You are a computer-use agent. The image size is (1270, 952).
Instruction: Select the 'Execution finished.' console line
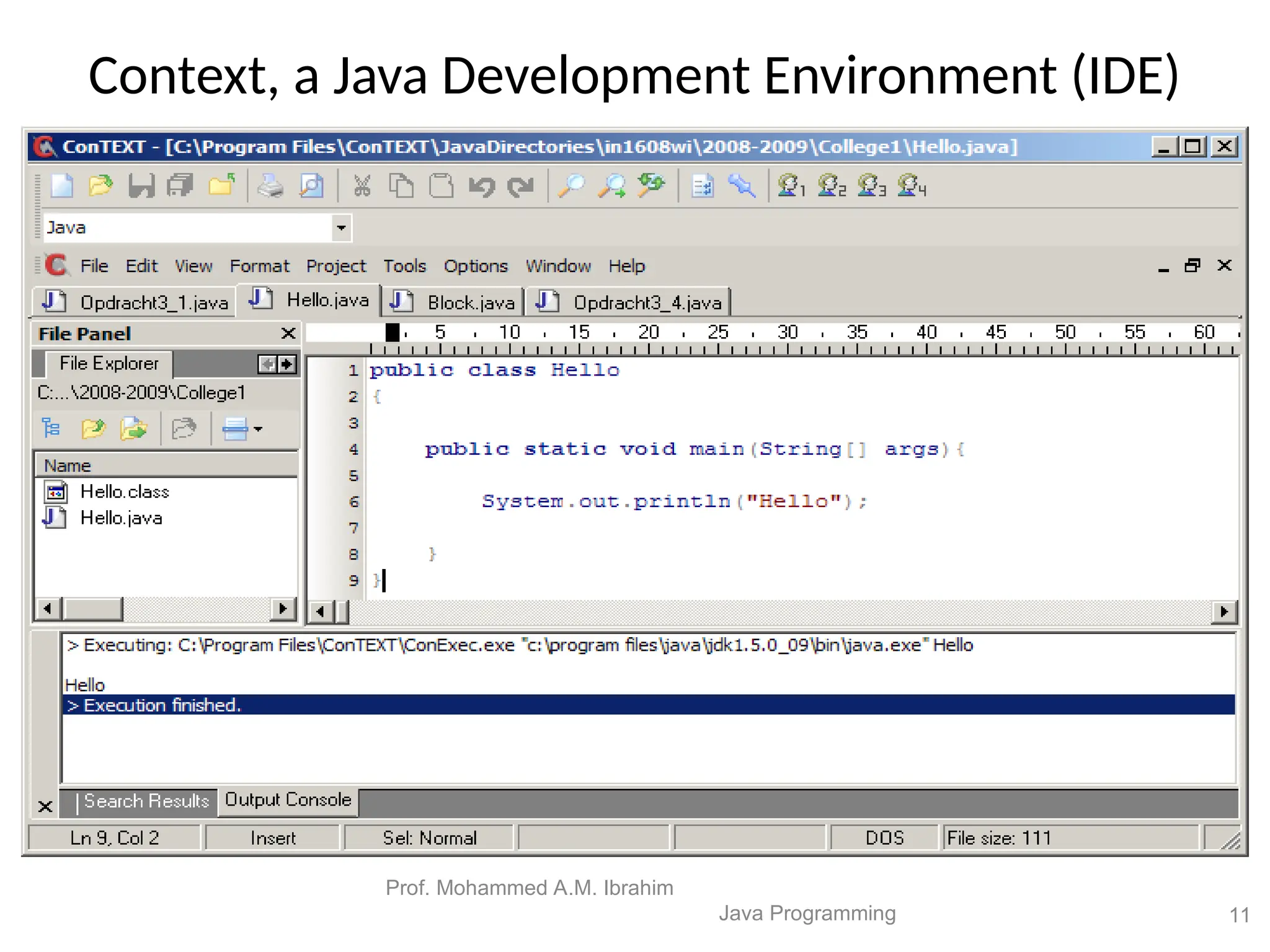[x=649, y=705]
